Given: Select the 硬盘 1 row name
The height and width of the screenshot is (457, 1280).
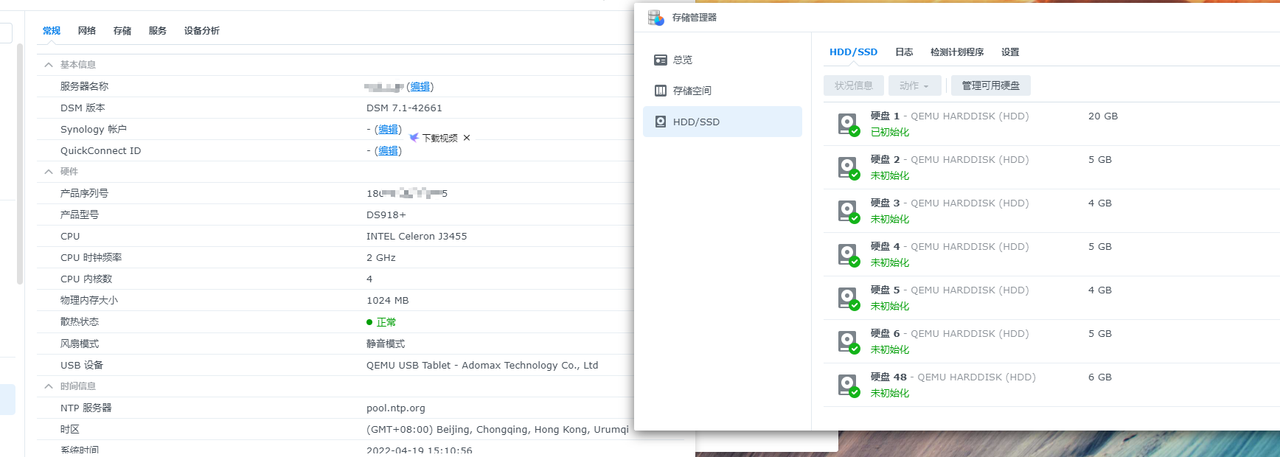Looking at the screenshot, I should tap(885, 116).
